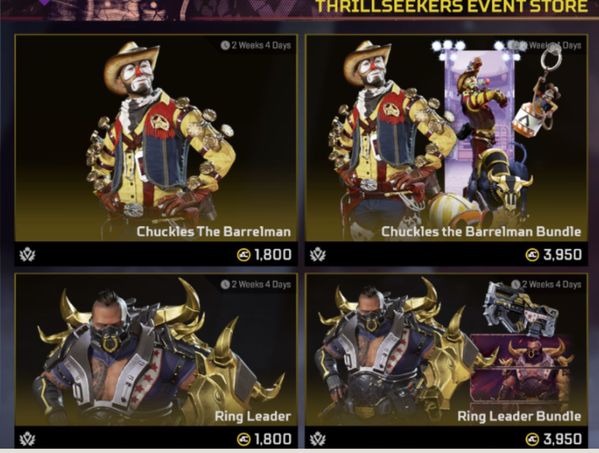599x453 pixels.
Task: Click the weapon skin preview in Ring Leader Bundle
Action: (x=521, y=309)
